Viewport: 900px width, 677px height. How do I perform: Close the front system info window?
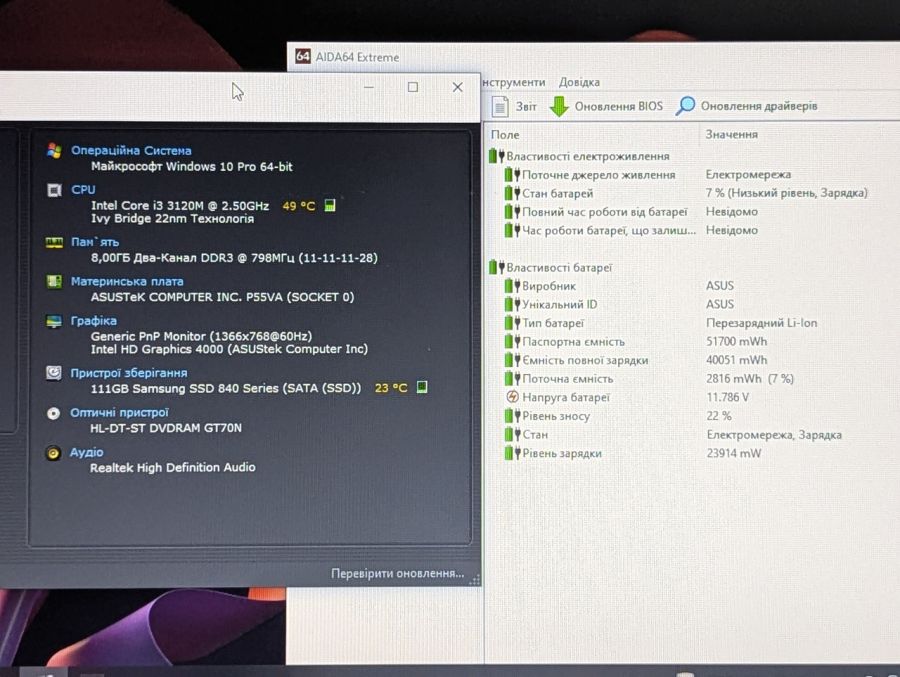(x=457, y=87)
